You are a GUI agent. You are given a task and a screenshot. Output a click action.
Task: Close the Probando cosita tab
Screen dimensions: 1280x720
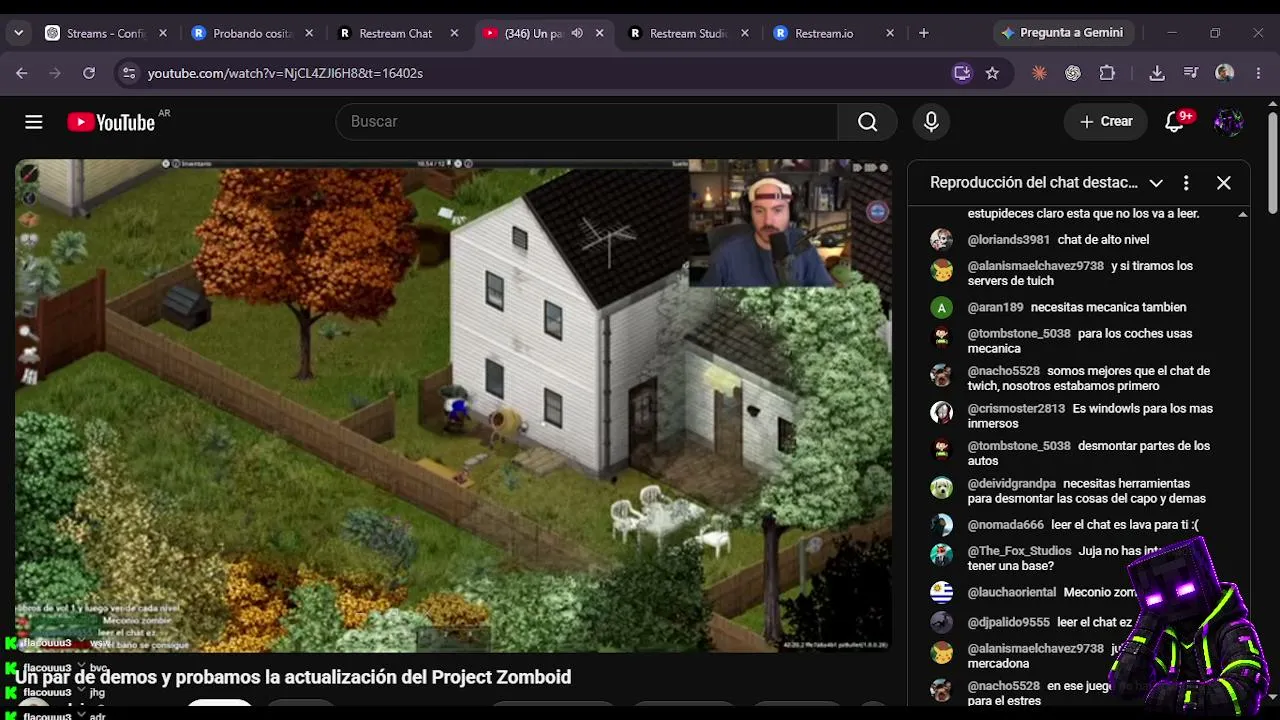click(309, 33)
